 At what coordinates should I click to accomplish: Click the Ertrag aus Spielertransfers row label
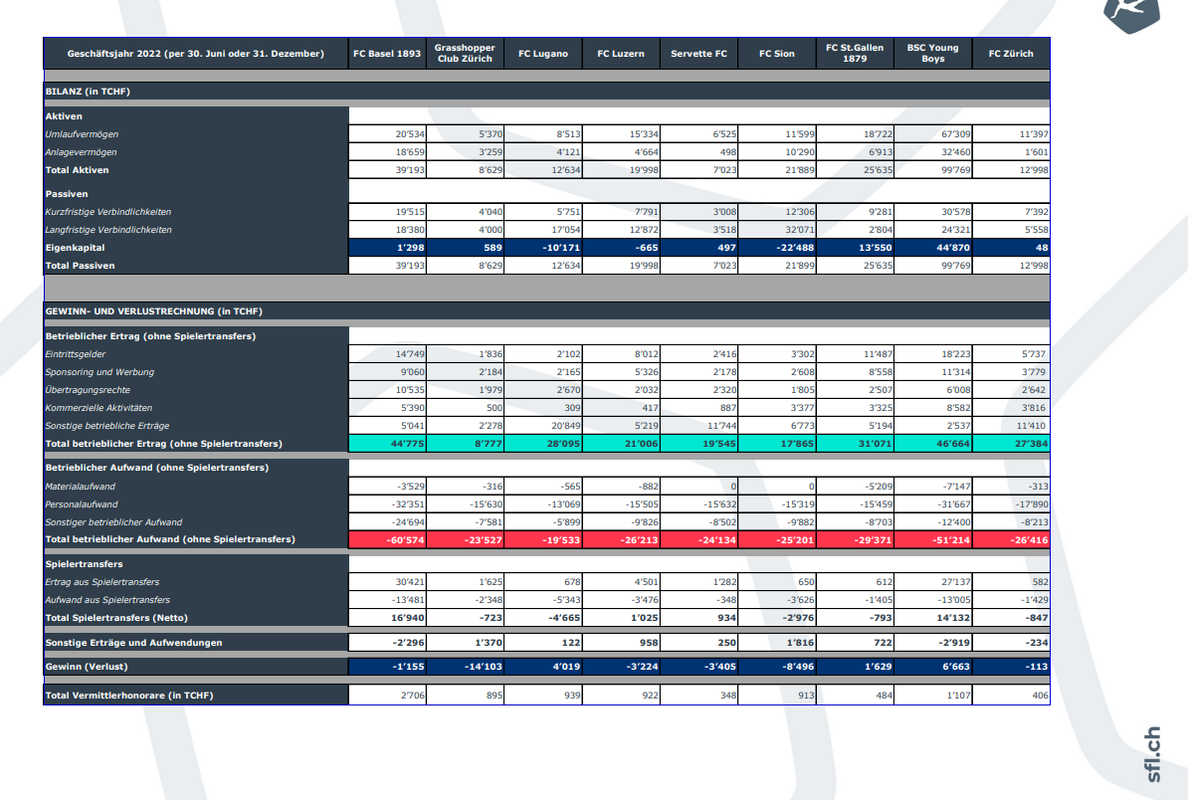(x=102, y=583)
